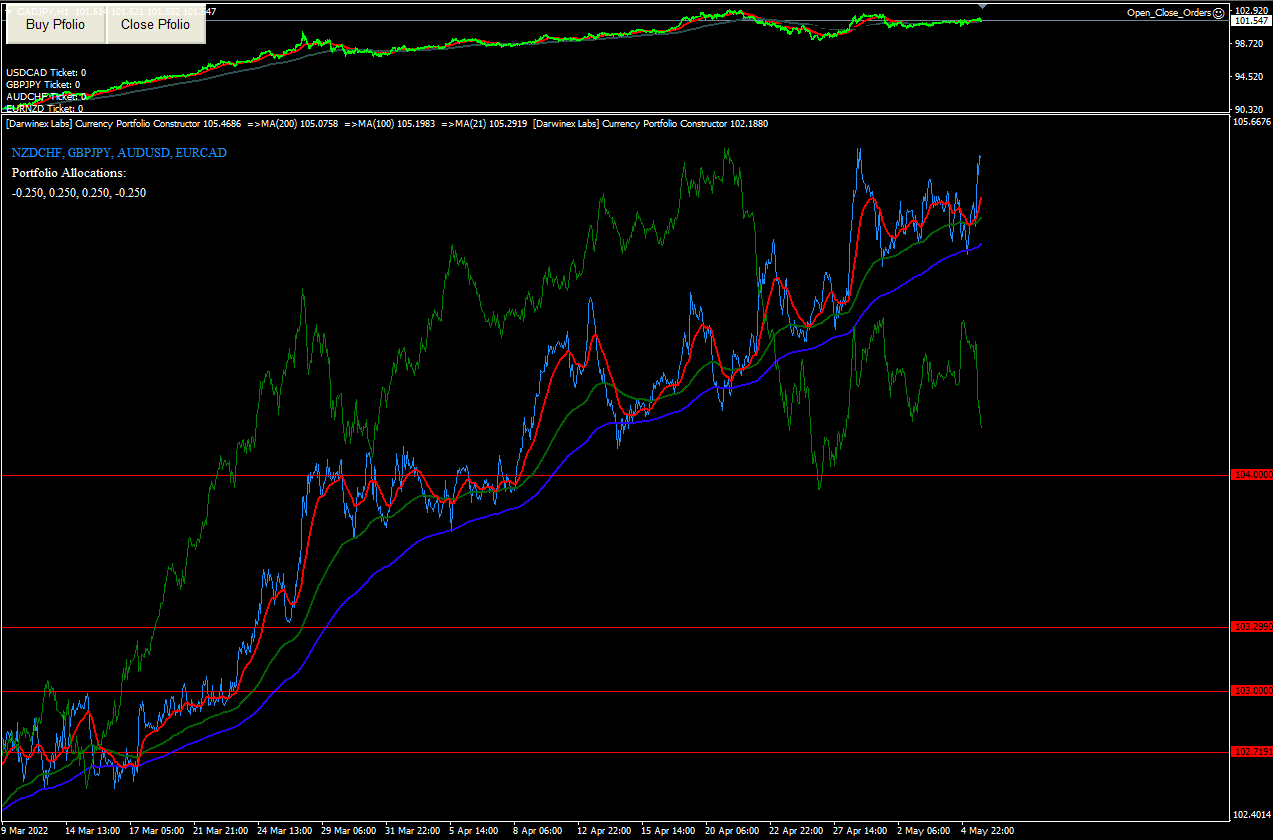
Task: Click the red 102.7191 price level label
Action: [1252, 752]
